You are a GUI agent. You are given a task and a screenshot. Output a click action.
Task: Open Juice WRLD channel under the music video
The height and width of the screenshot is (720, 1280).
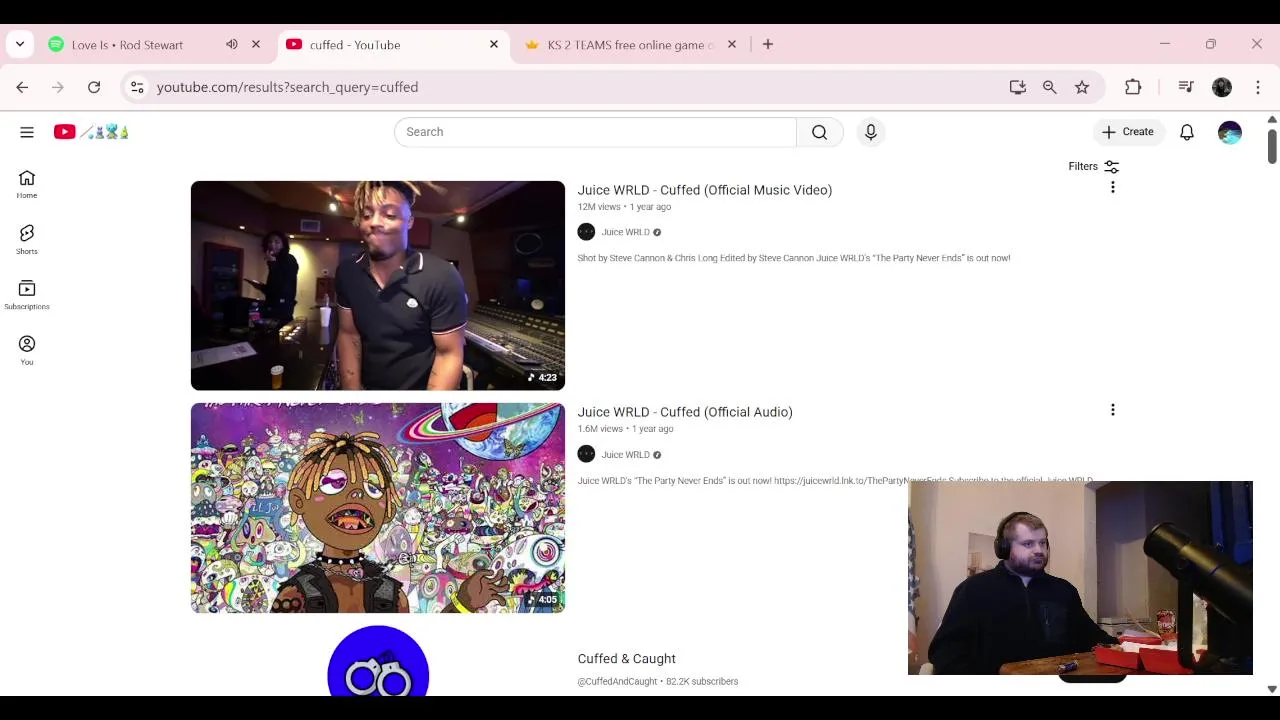(625, 232)
